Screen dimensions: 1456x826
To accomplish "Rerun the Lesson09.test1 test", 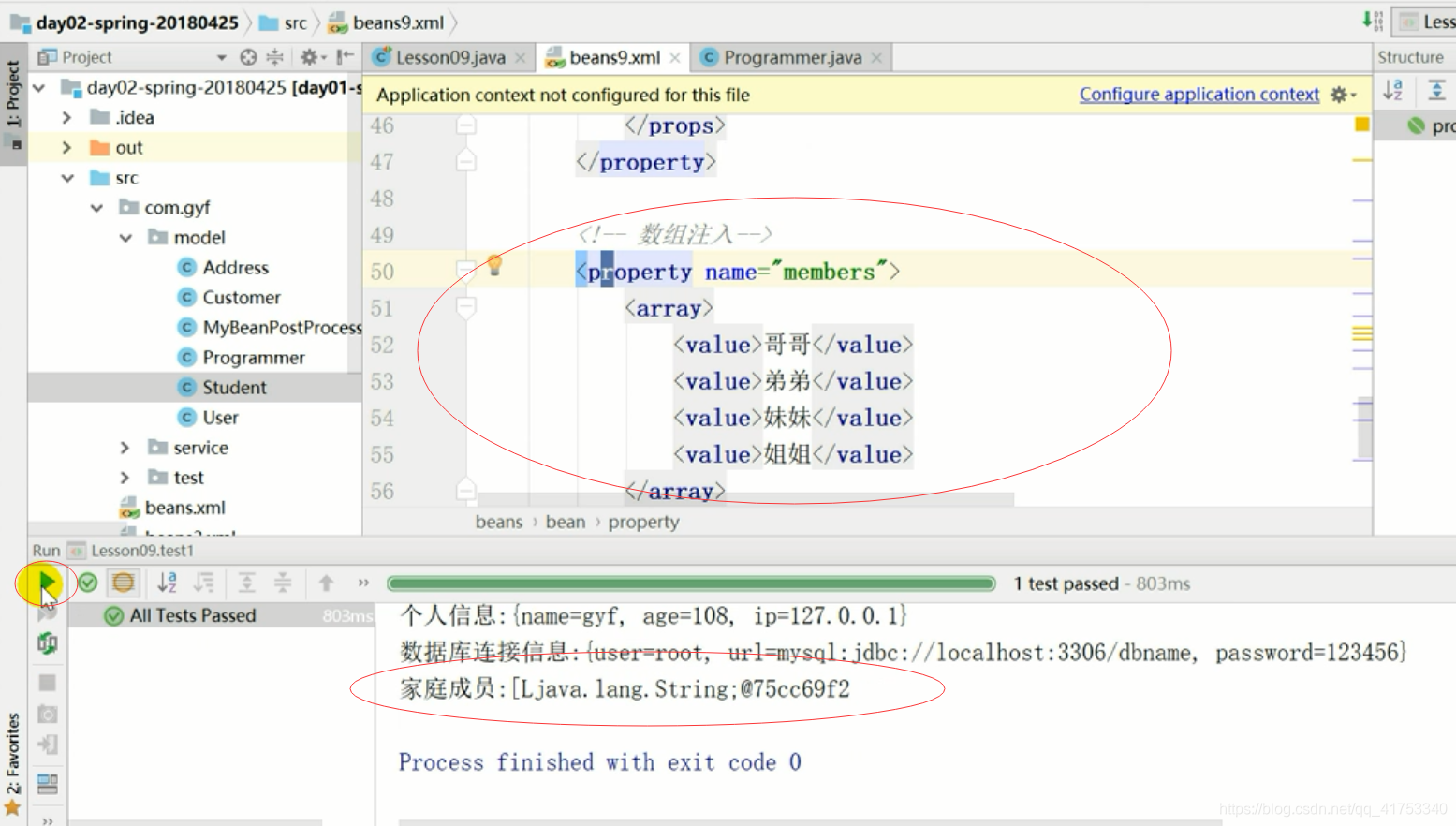I will [47, 583].
